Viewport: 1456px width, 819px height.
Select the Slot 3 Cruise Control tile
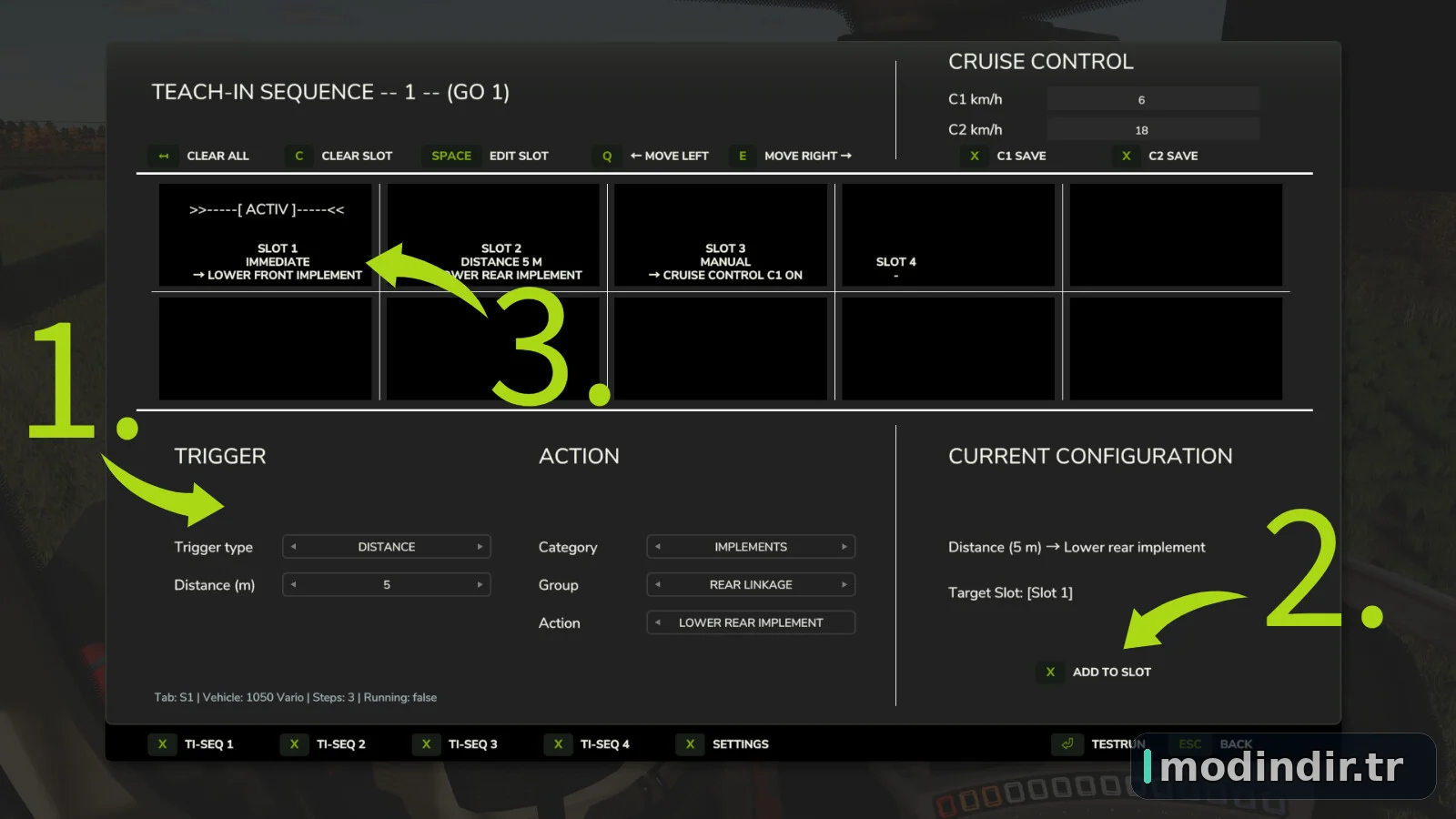pyautogui.click(x=721, y=236)
